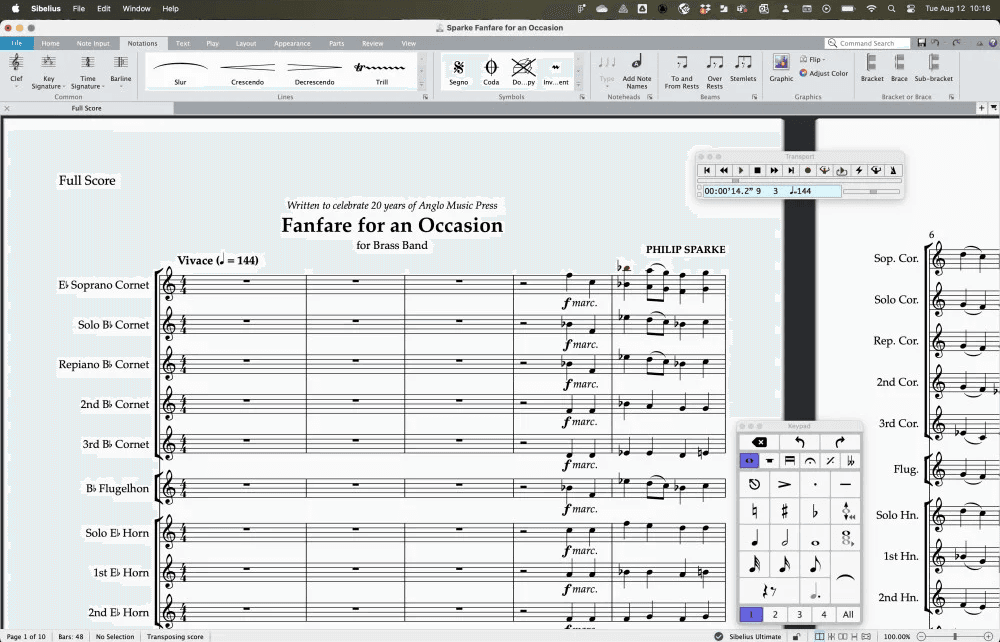
Task: Toggle Live Tempo lightning icon in Transport
Action: [x=858, y=170]
